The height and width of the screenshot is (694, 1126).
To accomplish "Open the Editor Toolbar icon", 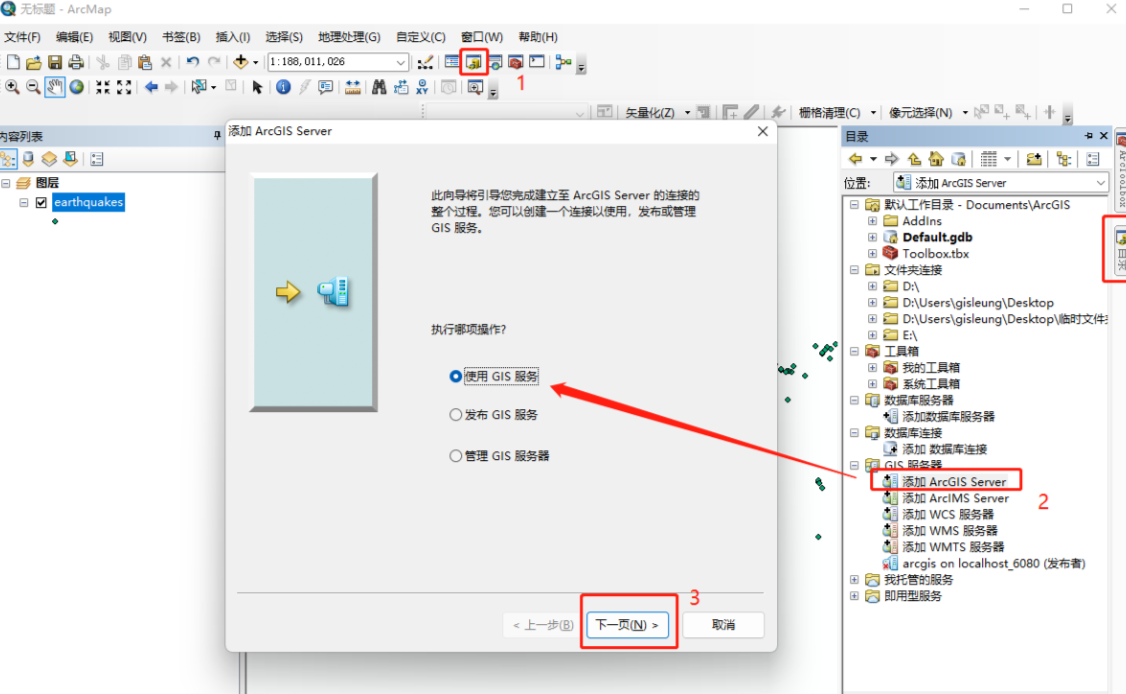I will pos(425,63).
